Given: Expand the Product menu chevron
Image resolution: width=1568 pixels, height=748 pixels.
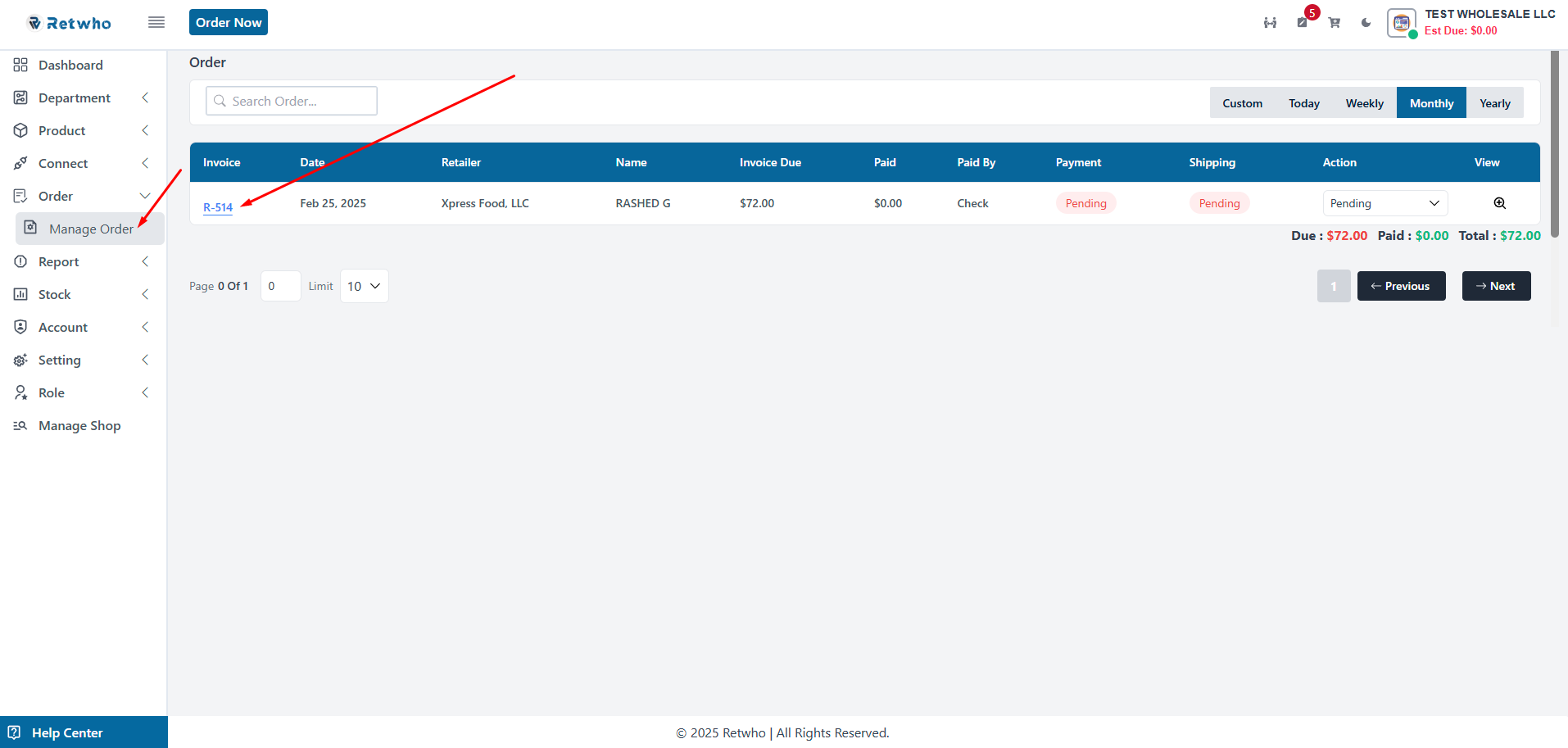Looking at the screenshot, I should [x=145, y=130].
